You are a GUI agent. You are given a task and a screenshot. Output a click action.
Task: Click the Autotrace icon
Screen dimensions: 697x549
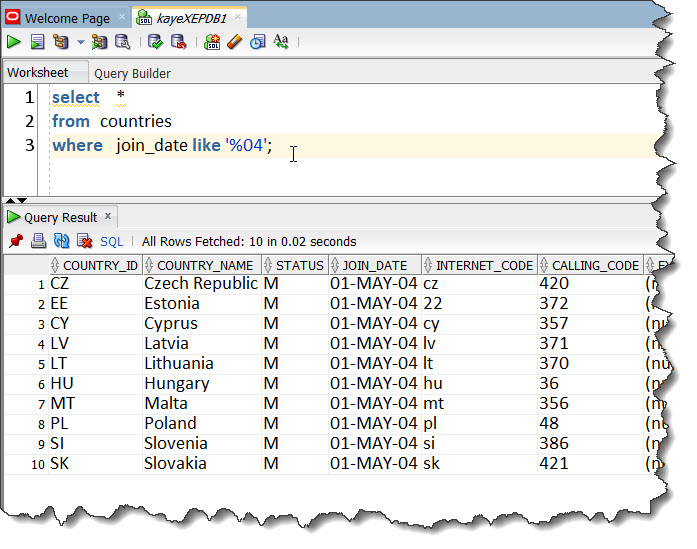pyautogui.click(x=99, y=42)
